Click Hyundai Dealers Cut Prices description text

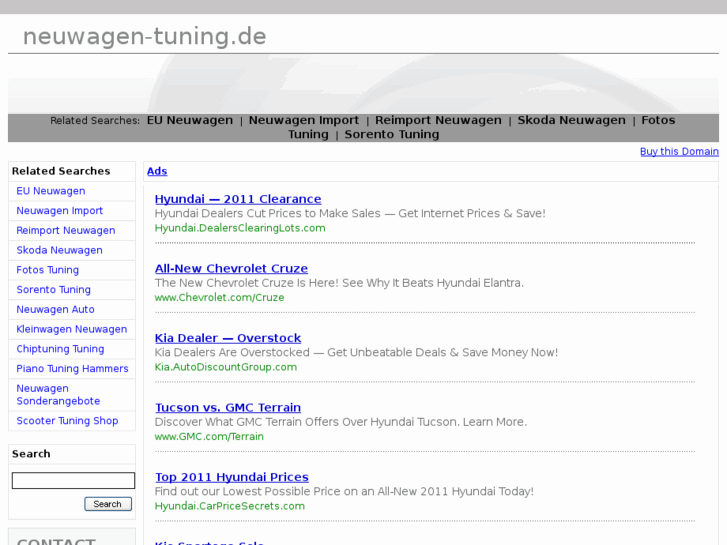pyautogui.click(x=350, y=213)
